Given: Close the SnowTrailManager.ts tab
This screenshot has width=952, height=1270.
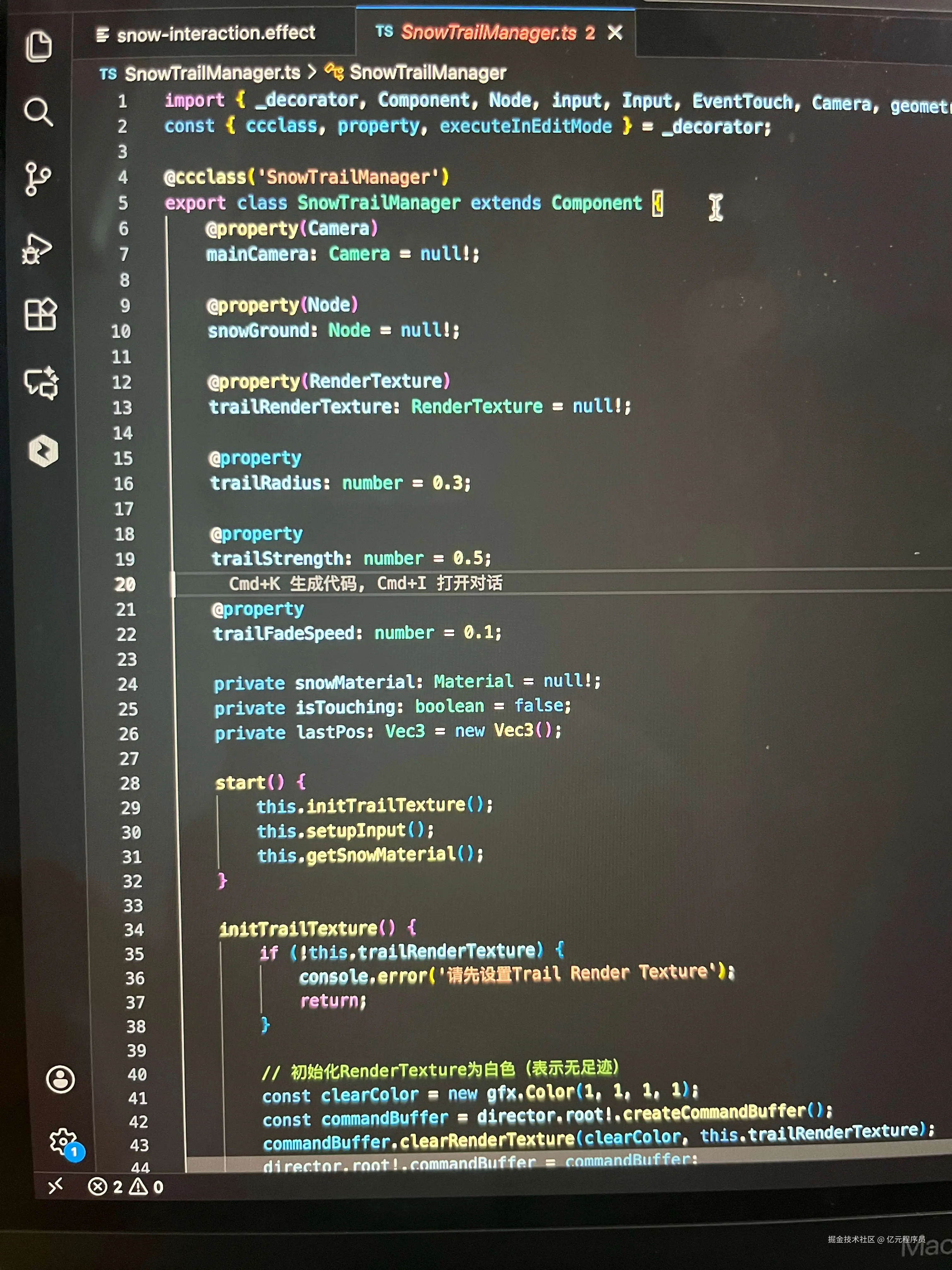Looking at the screenshot, I should click(x=615, y=33).
